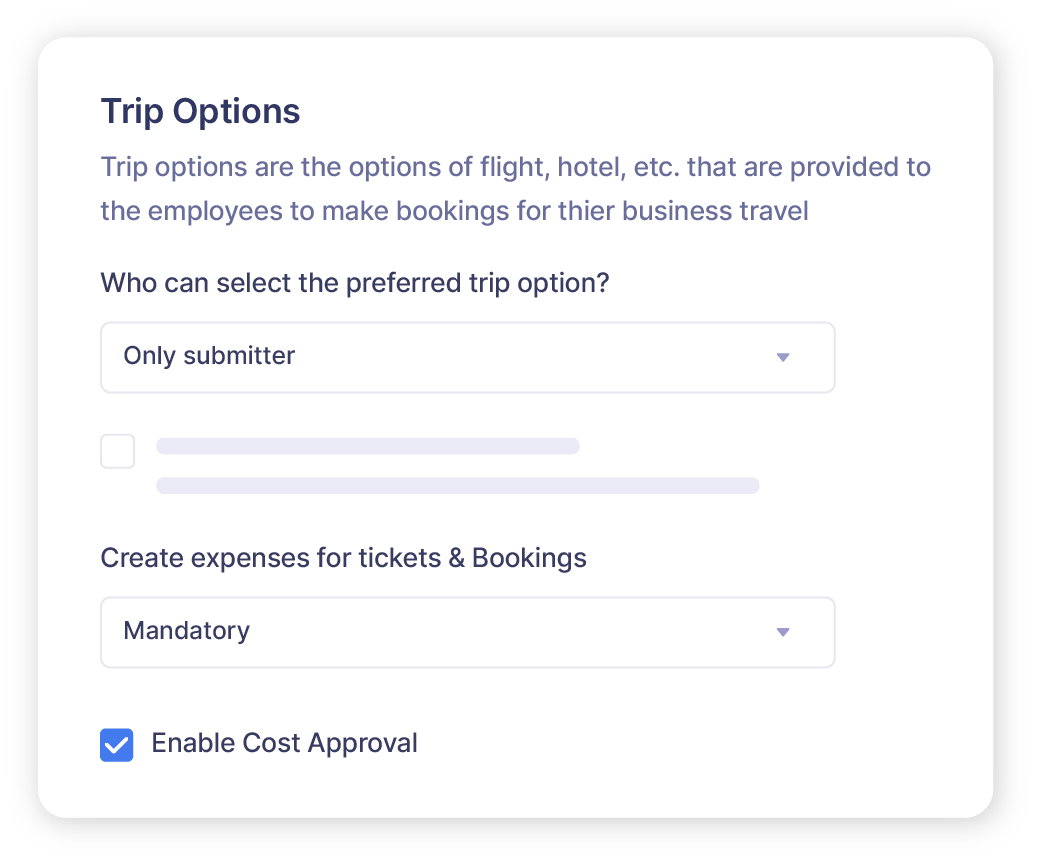The image size is (1037, 862).
Task: Check the empty checkbox below the submitter dropdown
Action: (117, 451)
